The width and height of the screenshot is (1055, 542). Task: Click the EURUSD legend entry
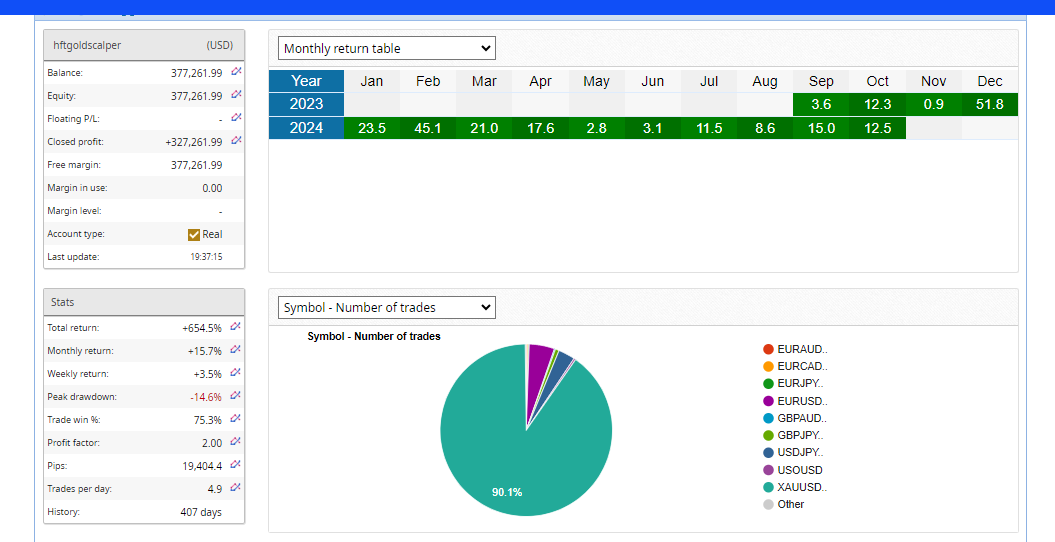click(x=800, y=401)
